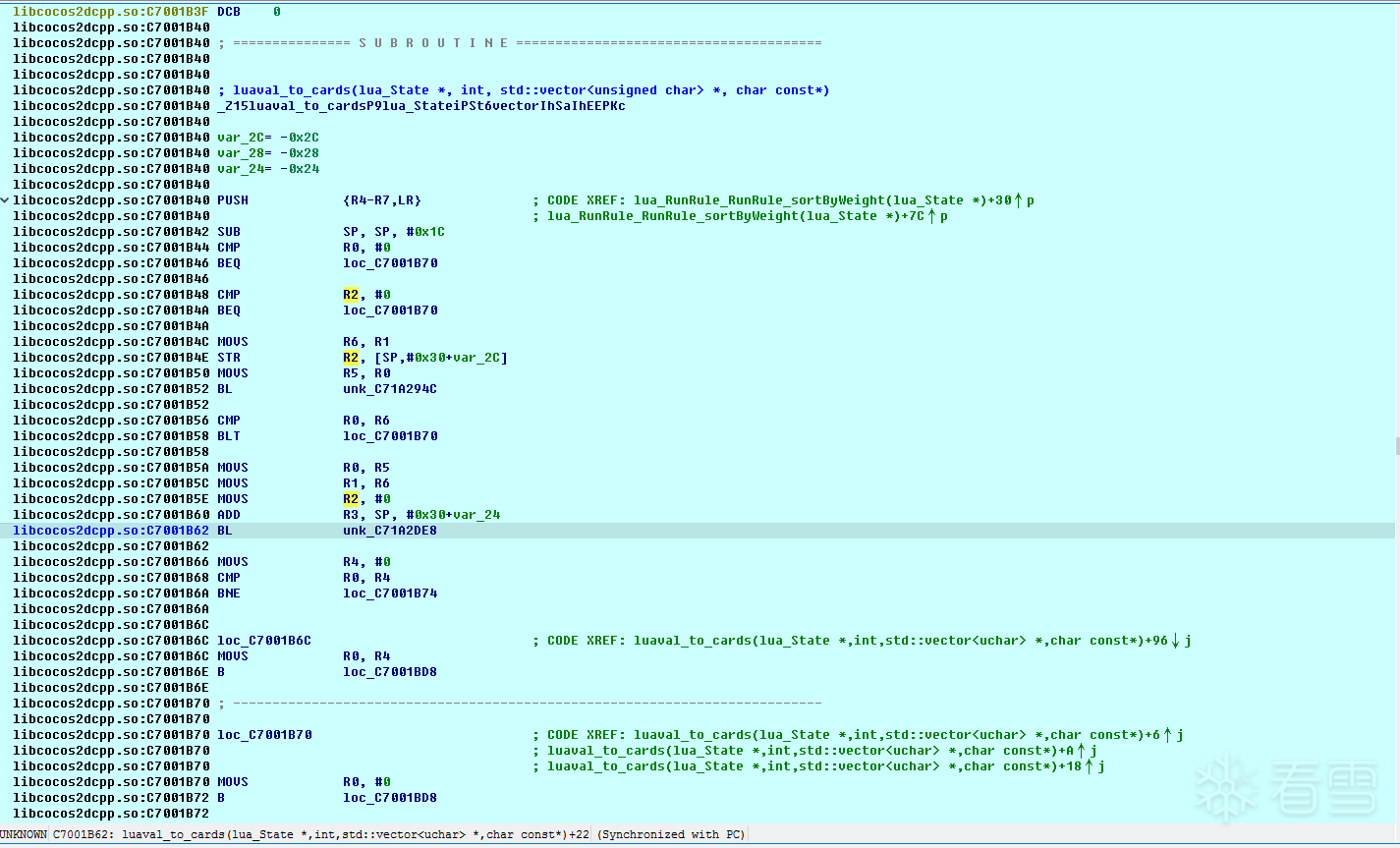This screenshot has width=1400, height=848.
Task: Click CMP R0, #0 at address C7001B44
Action: click(304, 248)
